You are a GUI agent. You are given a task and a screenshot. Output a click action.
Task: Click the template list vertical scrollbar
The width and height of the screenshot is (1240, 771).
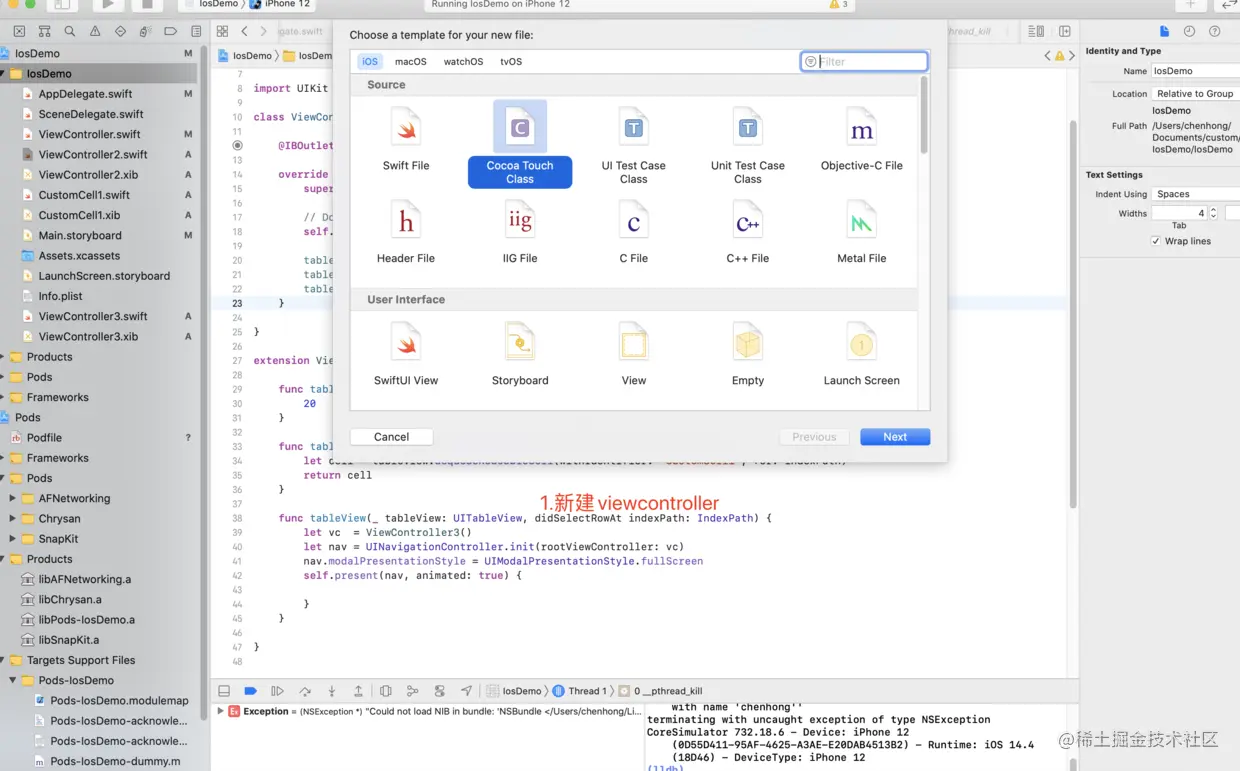[x=923, y=116]
